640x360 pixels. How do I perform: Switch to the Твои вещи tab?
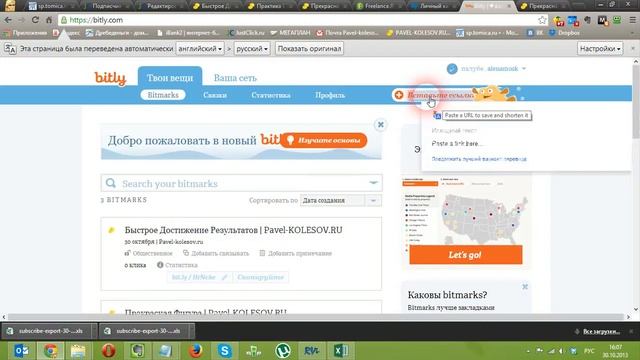[x=170, y=77]
